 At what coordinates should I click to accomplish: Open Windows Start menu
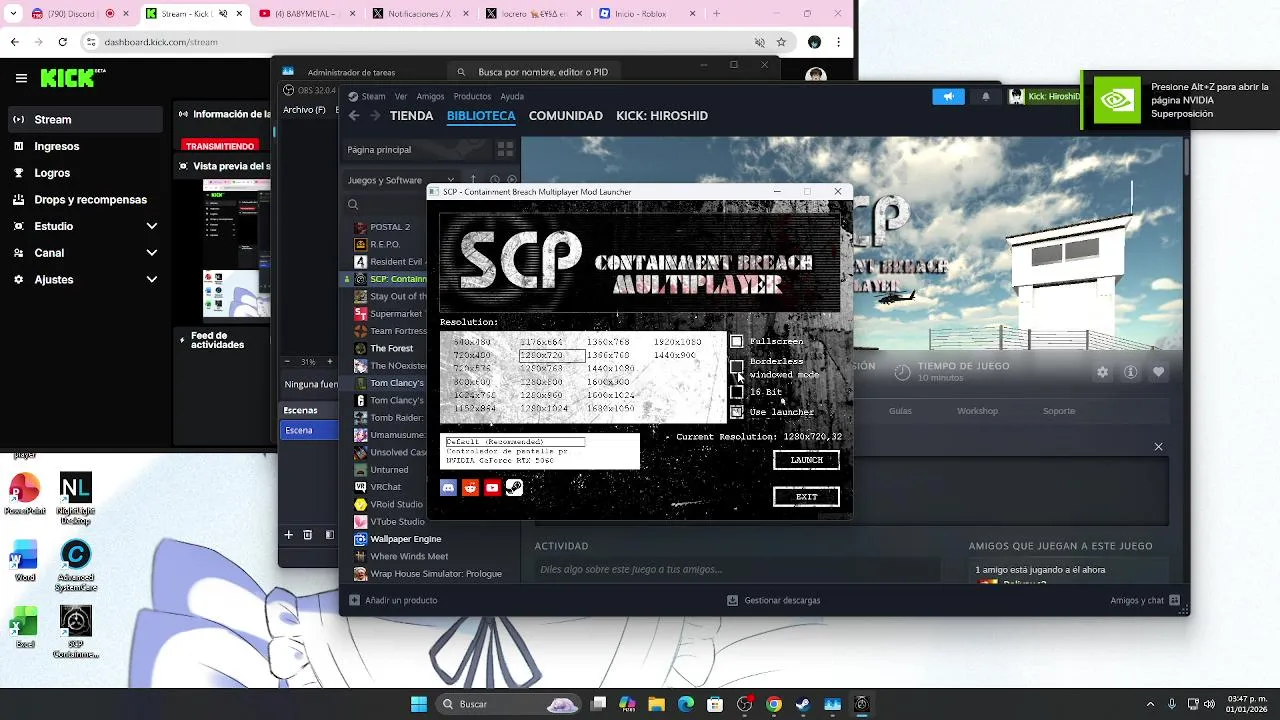419,704
